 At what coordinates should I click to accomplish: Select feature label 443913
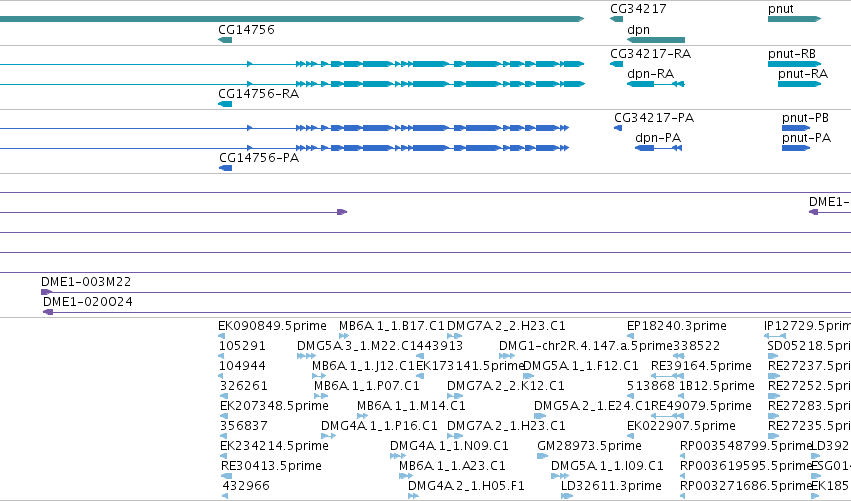(440, 346)
